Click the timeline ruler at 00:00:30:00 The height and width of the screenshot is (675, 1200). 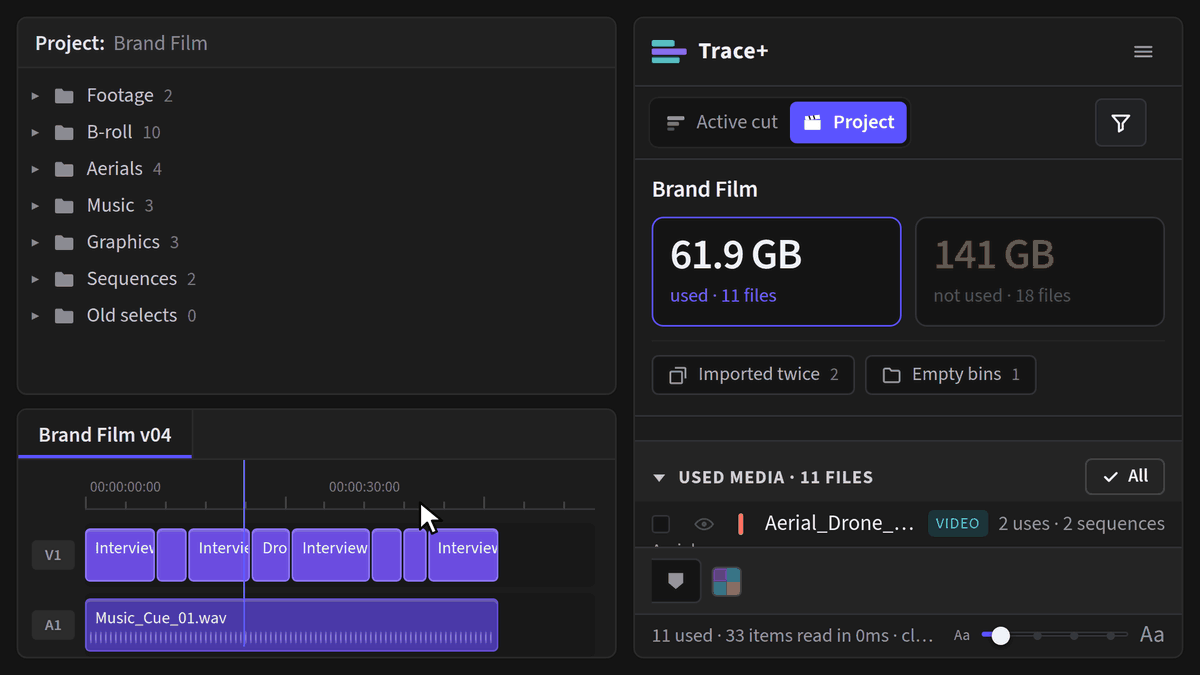364,487
